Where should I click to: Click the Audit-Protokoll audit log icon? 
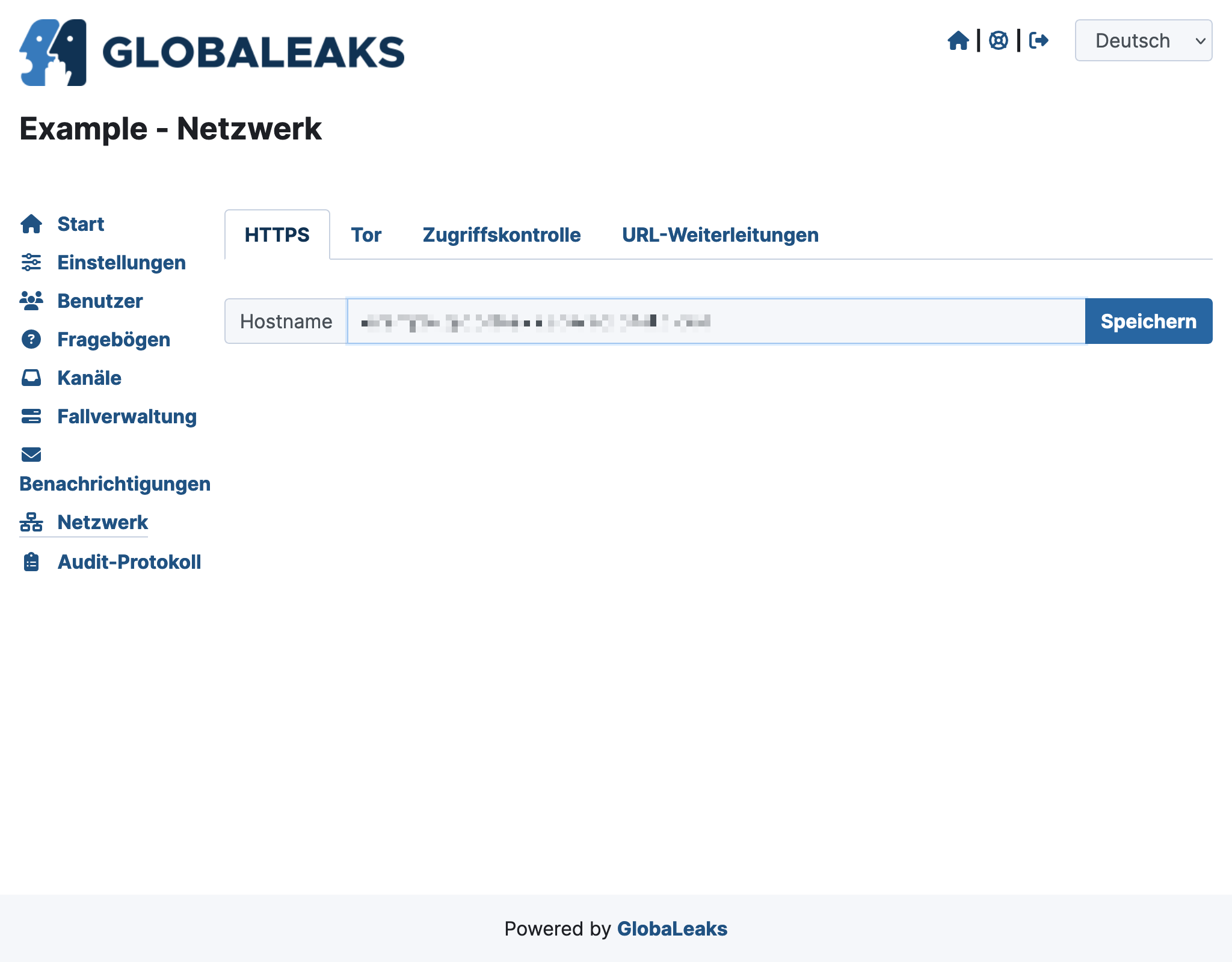31,561
